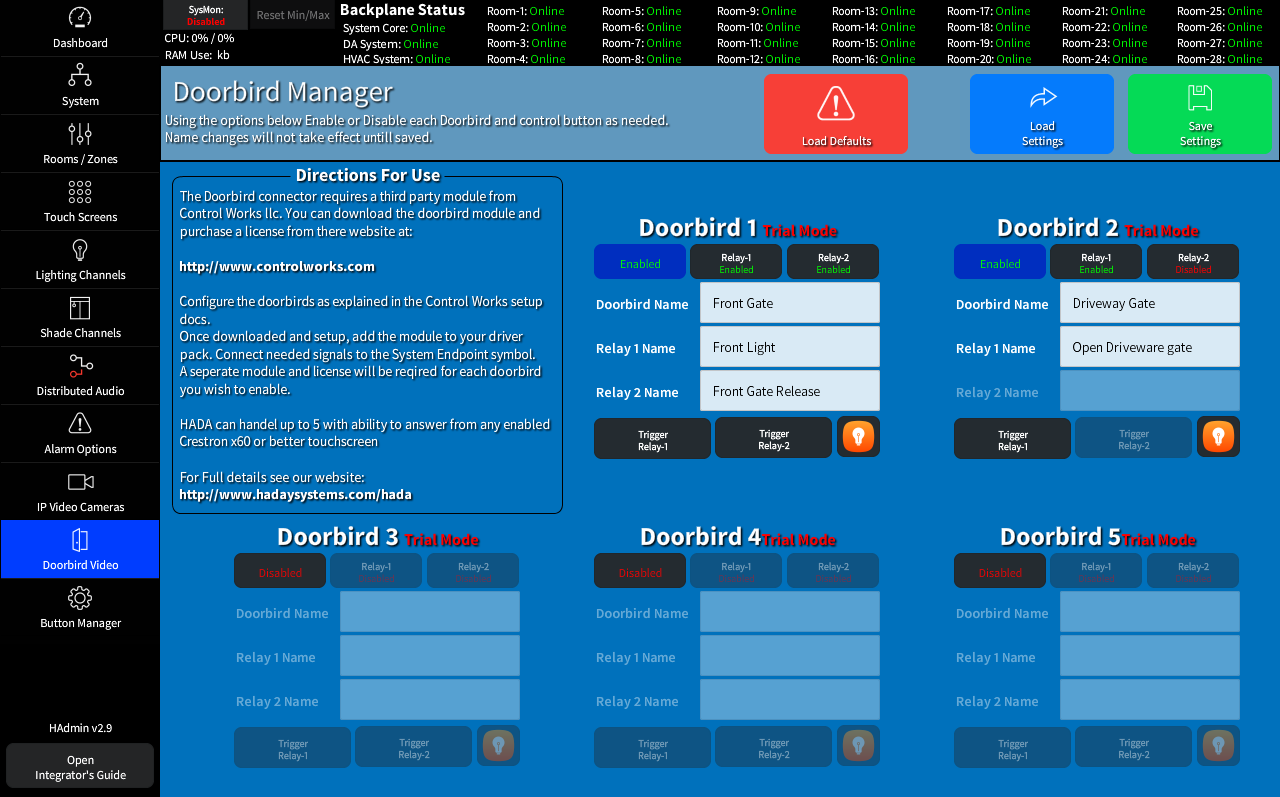Open Alarm Options warning icon
The image size is (1280, 797).
80,423
